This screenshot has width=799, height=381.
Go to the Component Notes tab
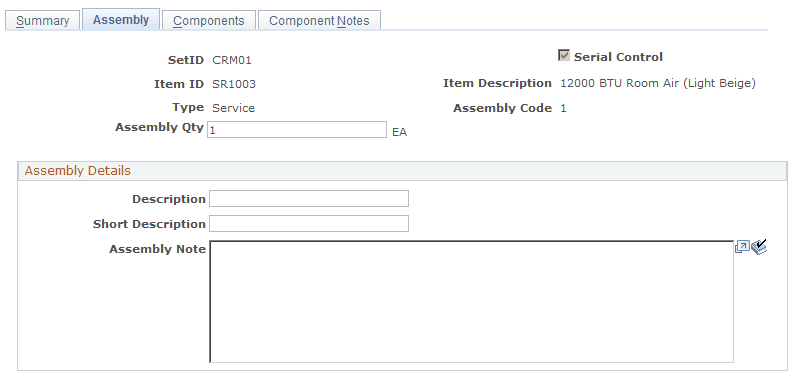319,20
